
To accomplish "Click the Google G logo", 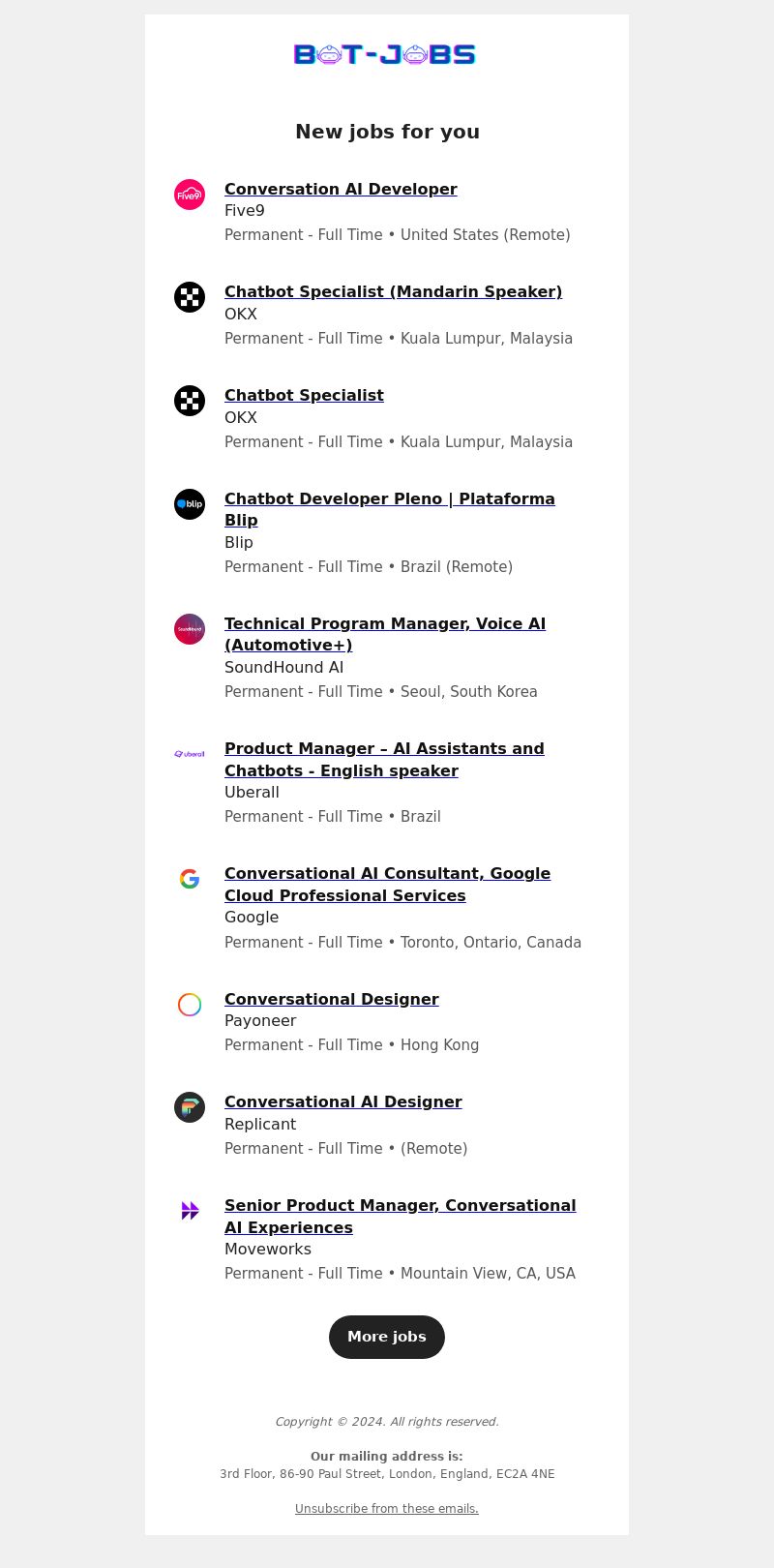I will [x=190, y=879].
